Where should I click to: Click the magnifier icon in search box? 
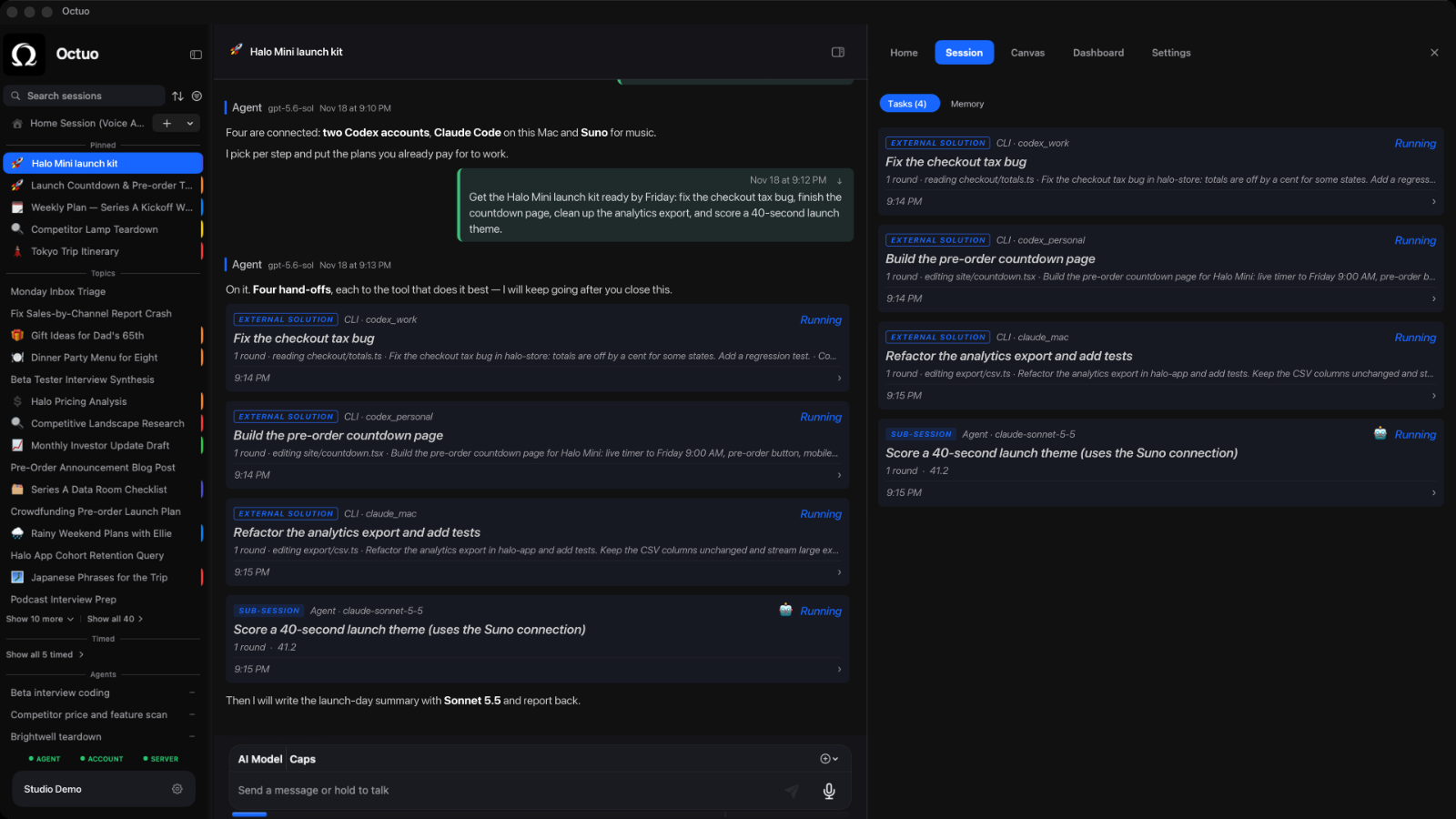pos(15,96)
